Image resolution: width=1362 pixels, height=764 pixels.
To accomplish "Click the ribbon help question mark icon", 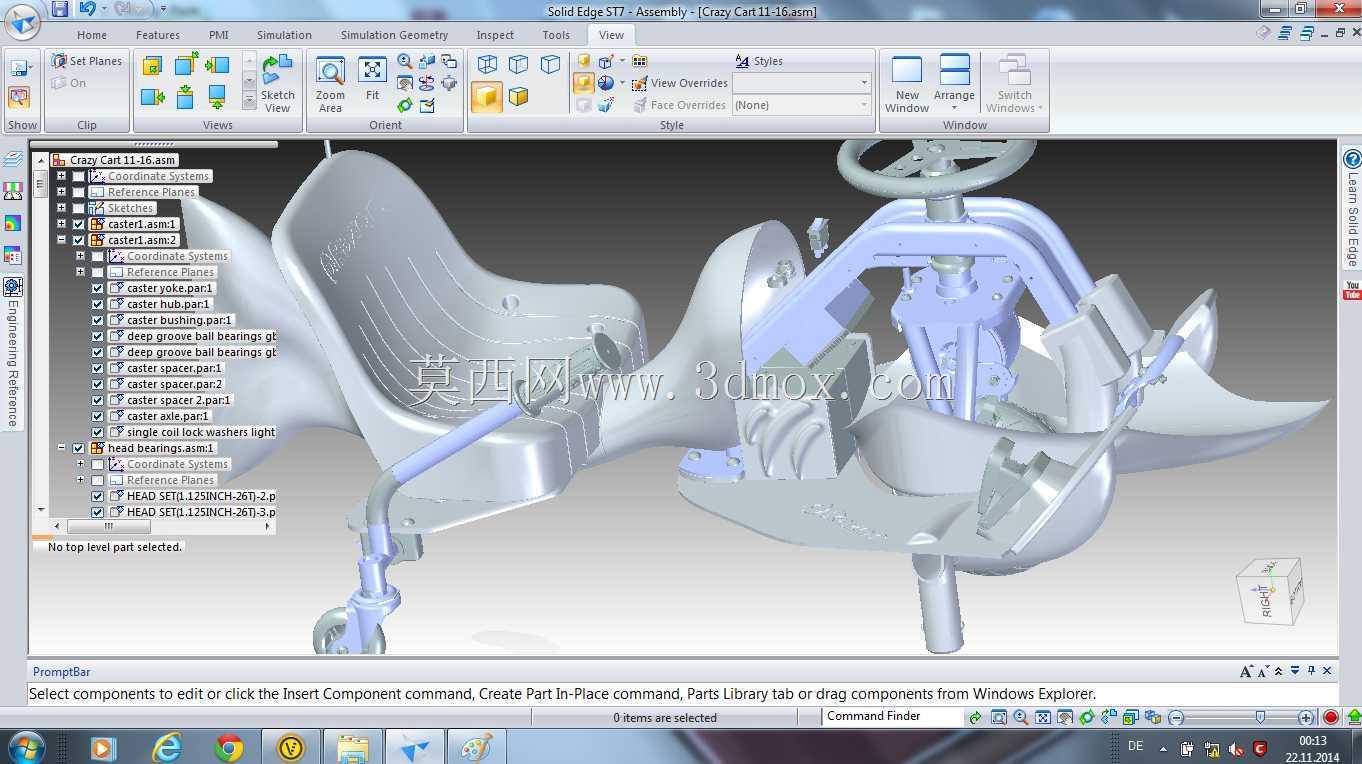I will click(1263, 33).
